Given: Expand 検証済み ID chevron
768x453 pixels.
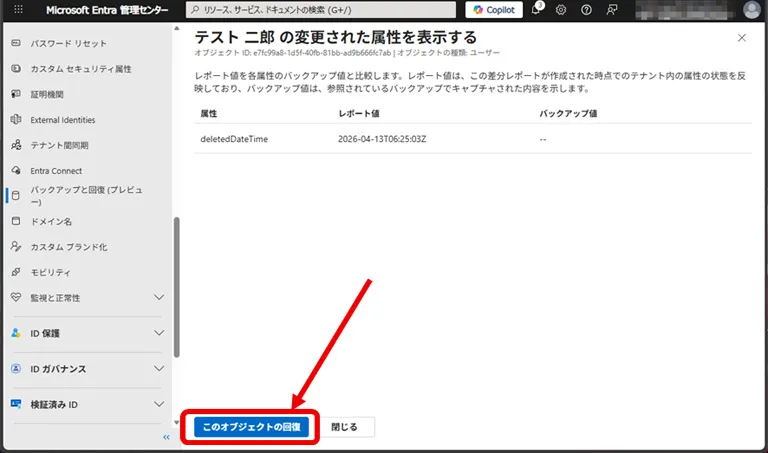Looking at the screenshot, I should pyautogui.click(x=159, y=404).
